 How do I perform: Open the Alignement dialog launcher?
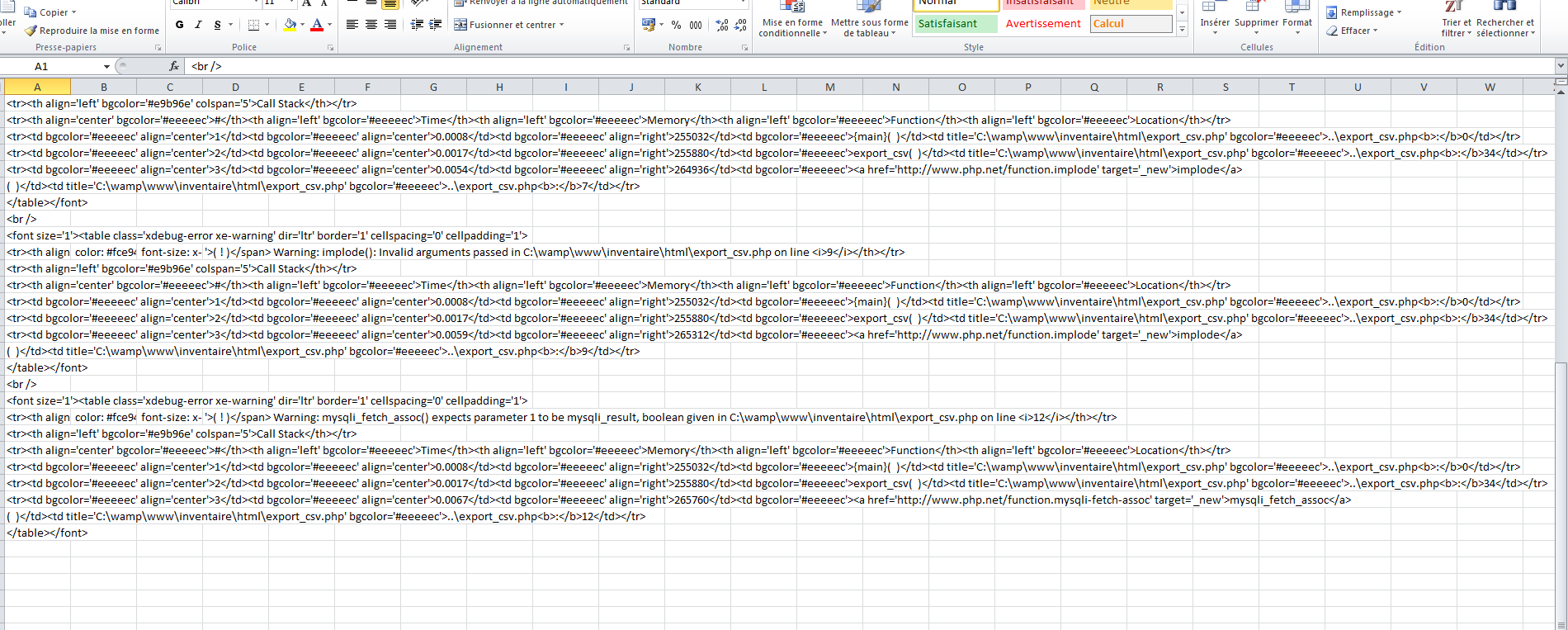click(x=627, y=48)
